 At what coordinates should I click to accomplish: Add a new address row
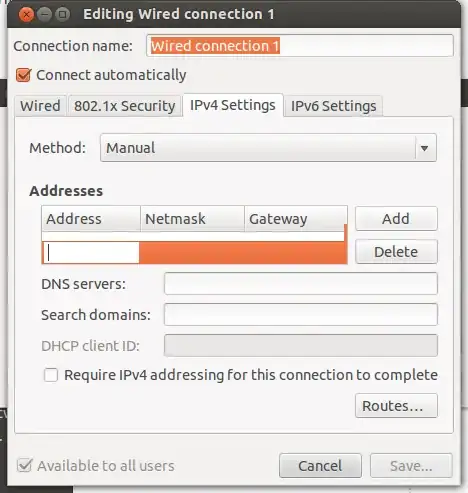click(x=396, y=219)
